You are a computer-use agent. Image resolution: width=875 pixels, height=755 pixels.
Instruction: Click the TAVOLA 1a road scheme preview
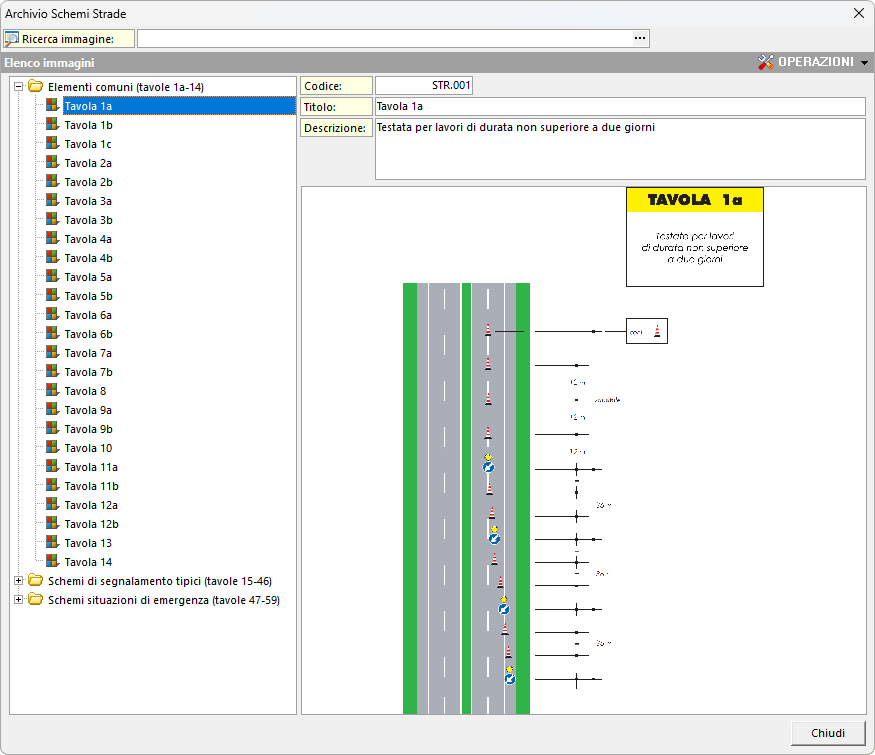pos(583,450)
